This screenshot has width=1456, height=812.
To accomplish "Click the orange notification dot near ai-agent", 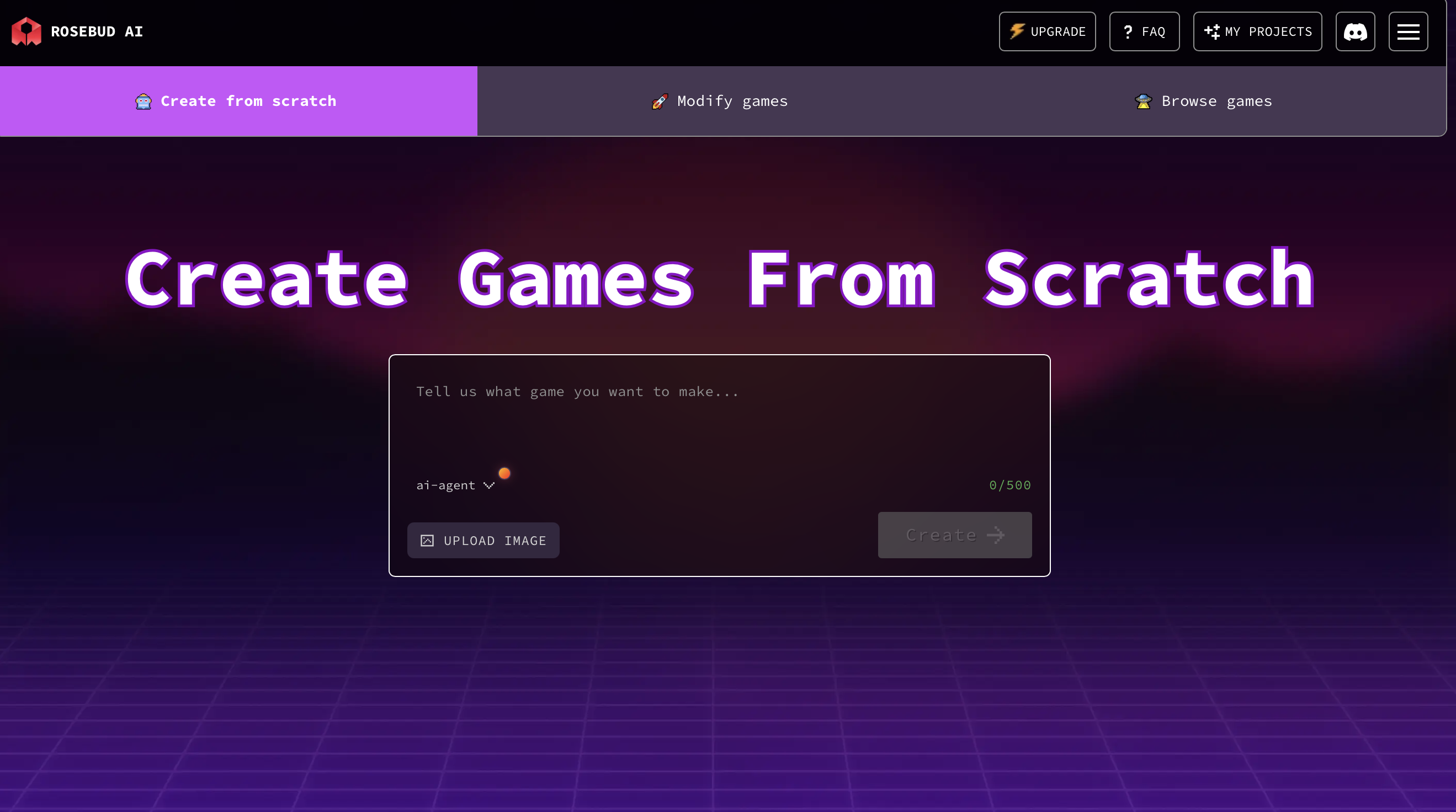I will 504,473.
